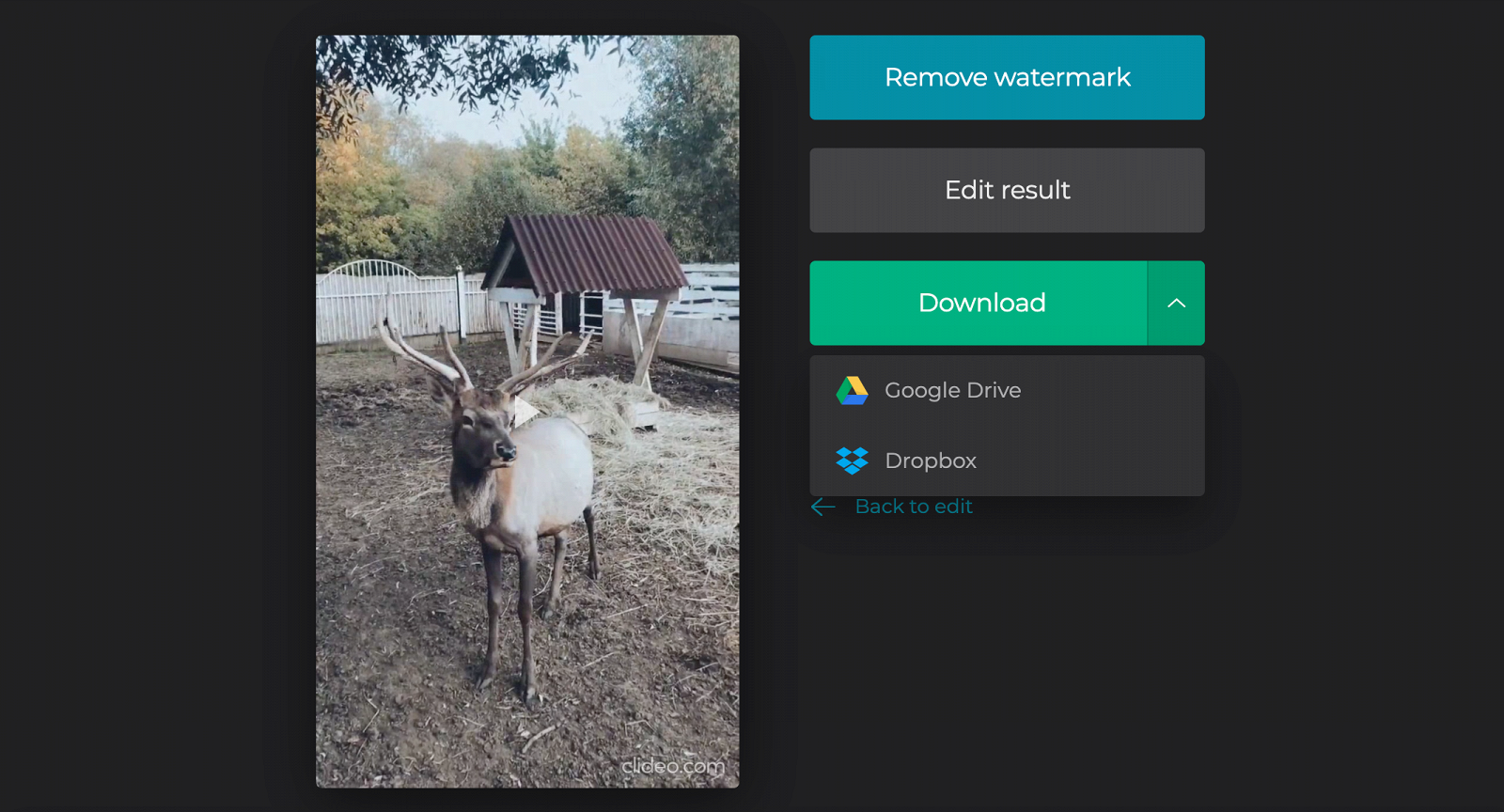
Task: Click the clideo.com watermark on the video
Action: coord(673,766)
